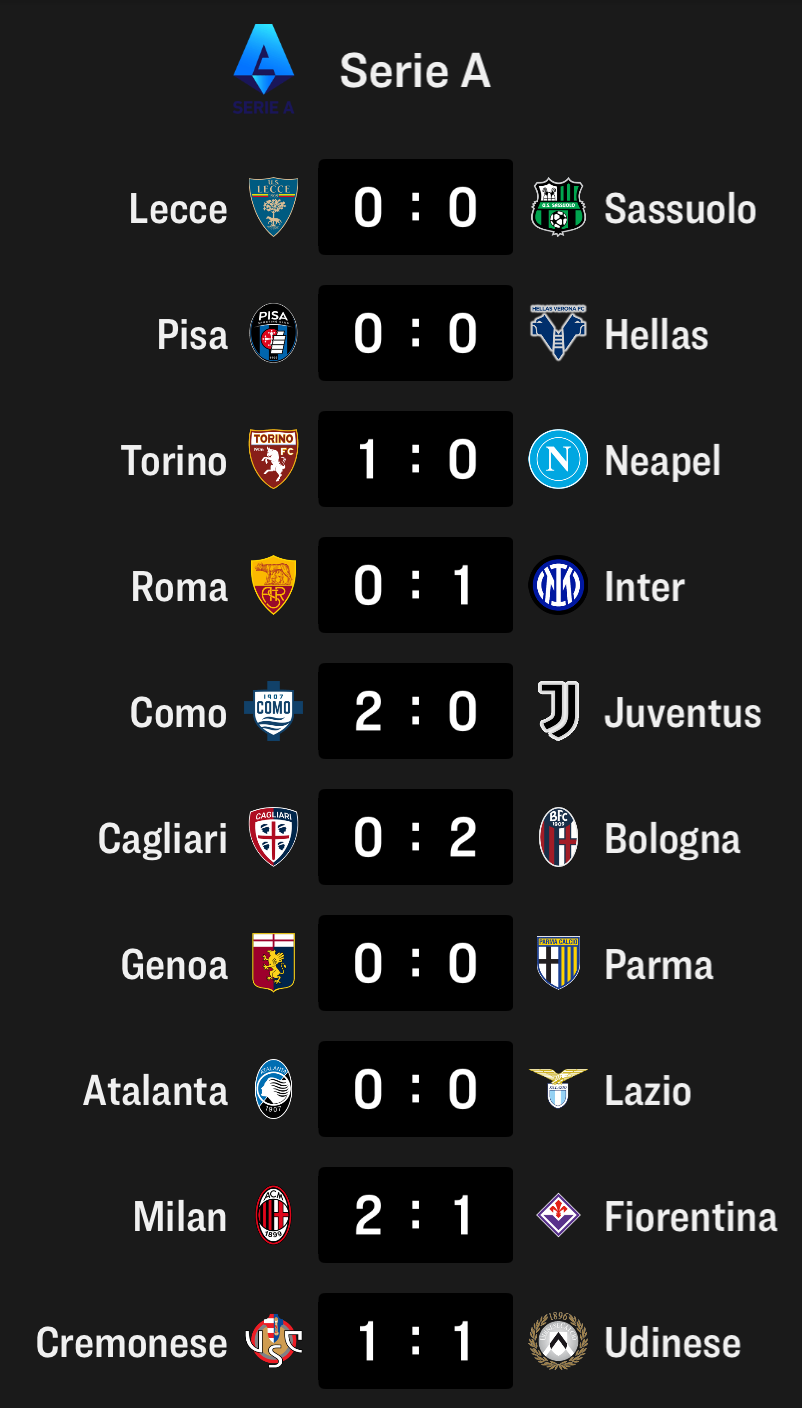Click the Lecce club crest

point(273,207)
